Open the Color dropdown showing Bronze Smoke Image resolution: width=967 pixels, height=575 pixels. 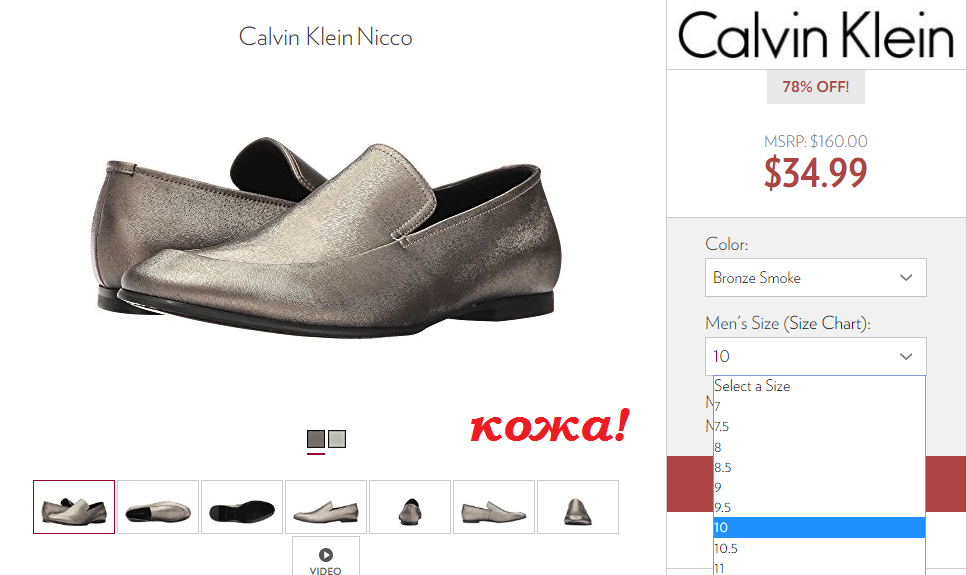point(815,278)
